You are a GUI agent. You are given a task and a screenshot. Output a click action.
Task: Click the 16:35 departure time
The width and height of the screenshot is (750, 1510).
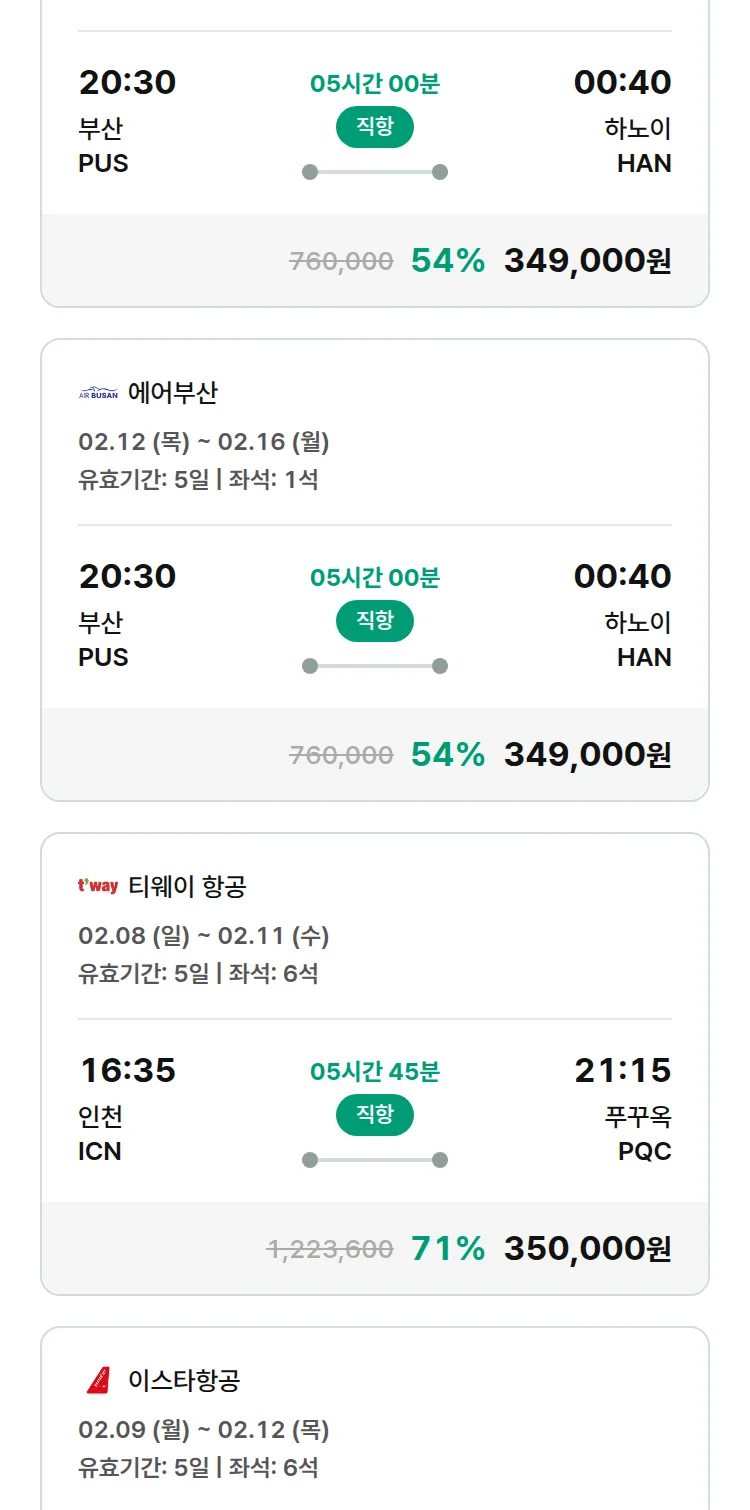click(x=128, y=1071)
